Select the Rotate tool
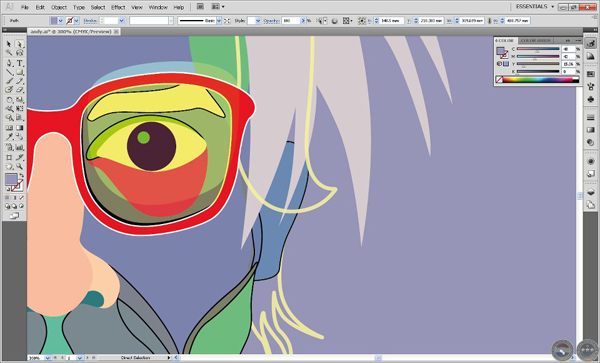This screenshot has width=600, height=363. point(9,100)
